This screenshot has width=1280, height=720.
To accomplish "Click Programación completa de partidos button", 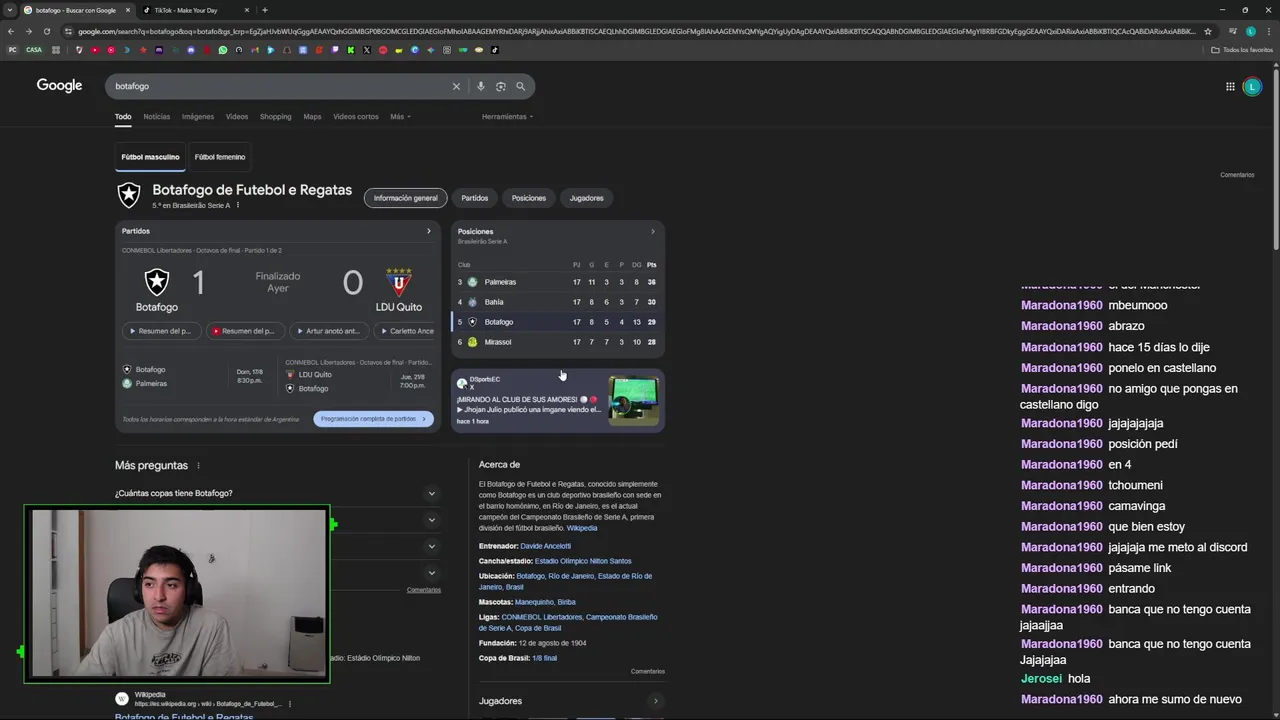I will pyautogui.click(x=374, y=419).
